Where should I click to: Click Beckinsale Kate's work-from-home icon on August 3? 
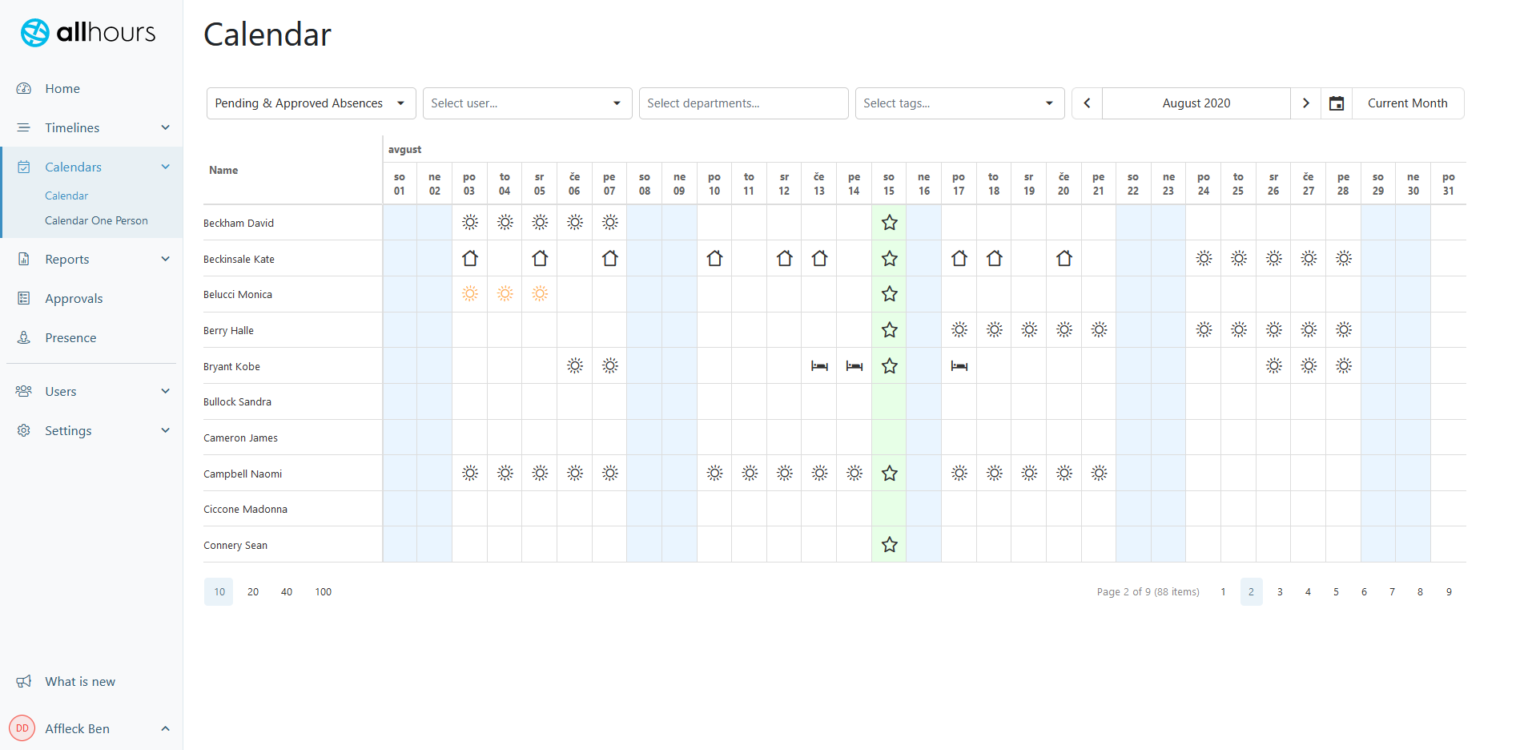(x=470, y=258)
